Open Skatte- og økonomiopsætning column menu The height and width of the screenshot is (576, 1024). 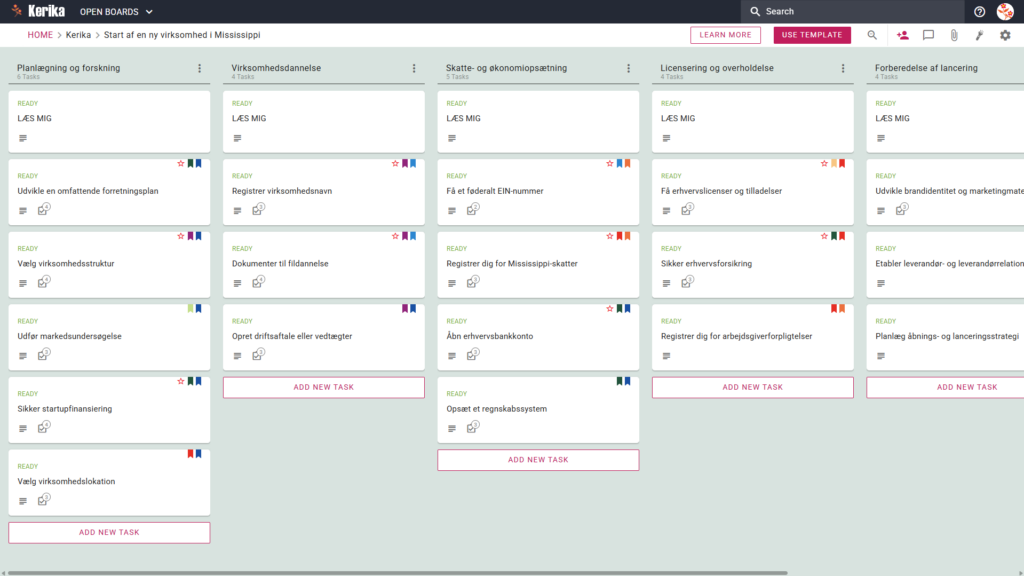click(x=629, y=68)
